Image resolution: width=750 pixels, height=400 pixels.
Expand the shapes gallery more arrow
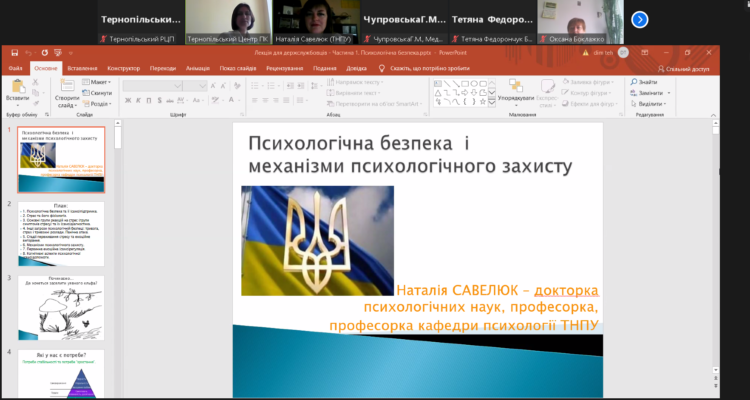click(492, 102)
